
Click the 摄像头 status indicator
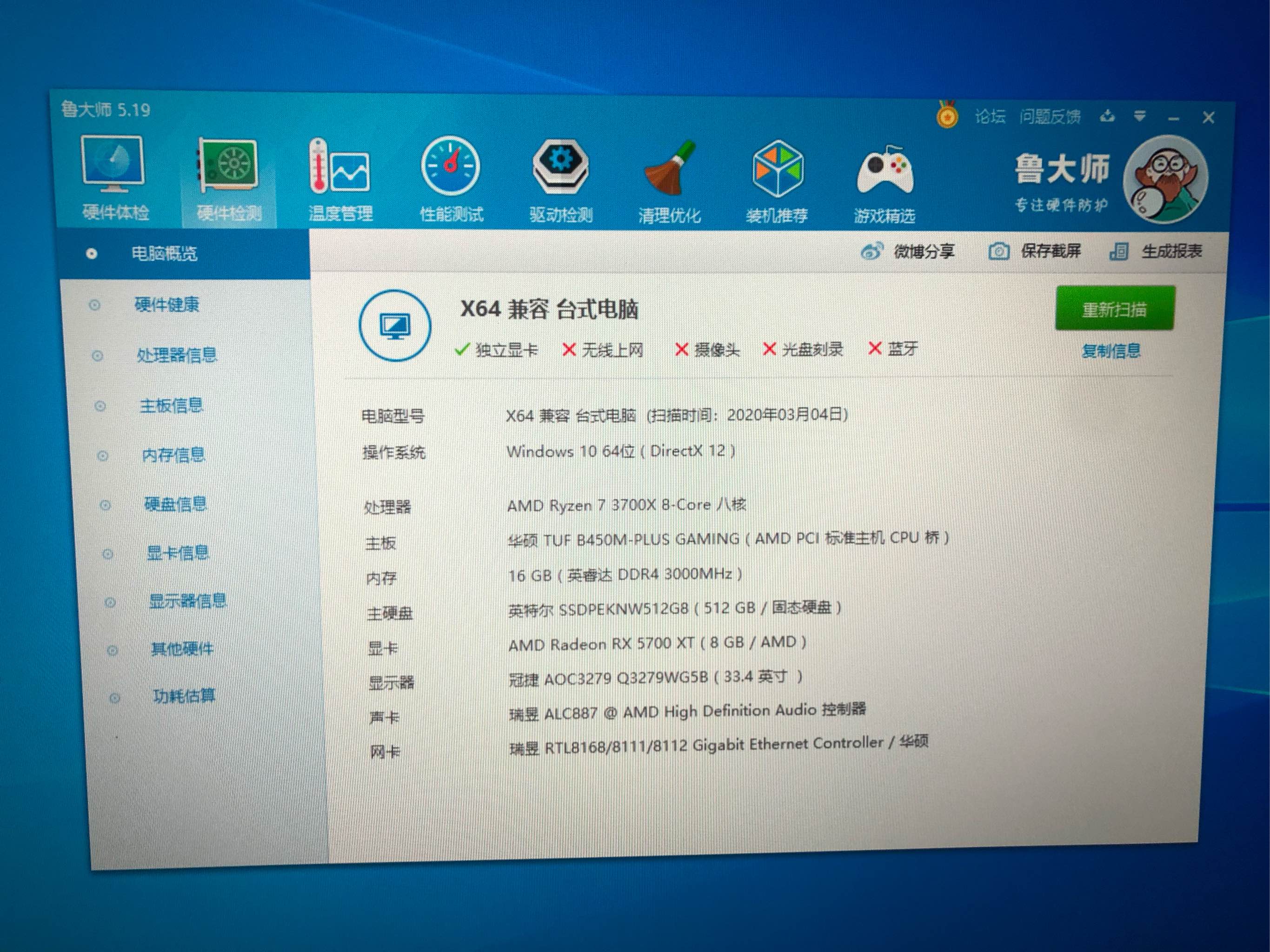[x=707, y=350]
